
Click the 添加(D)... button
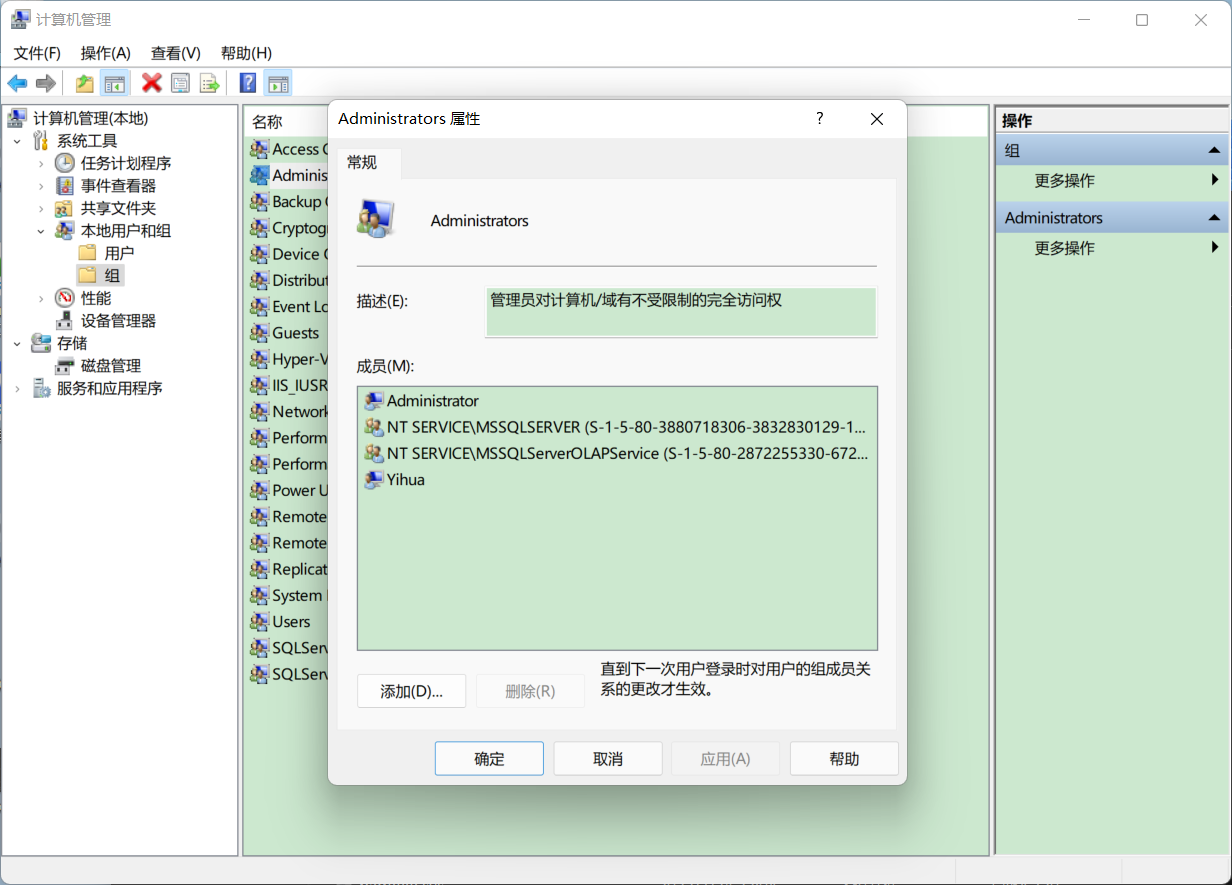coord(411,691)
